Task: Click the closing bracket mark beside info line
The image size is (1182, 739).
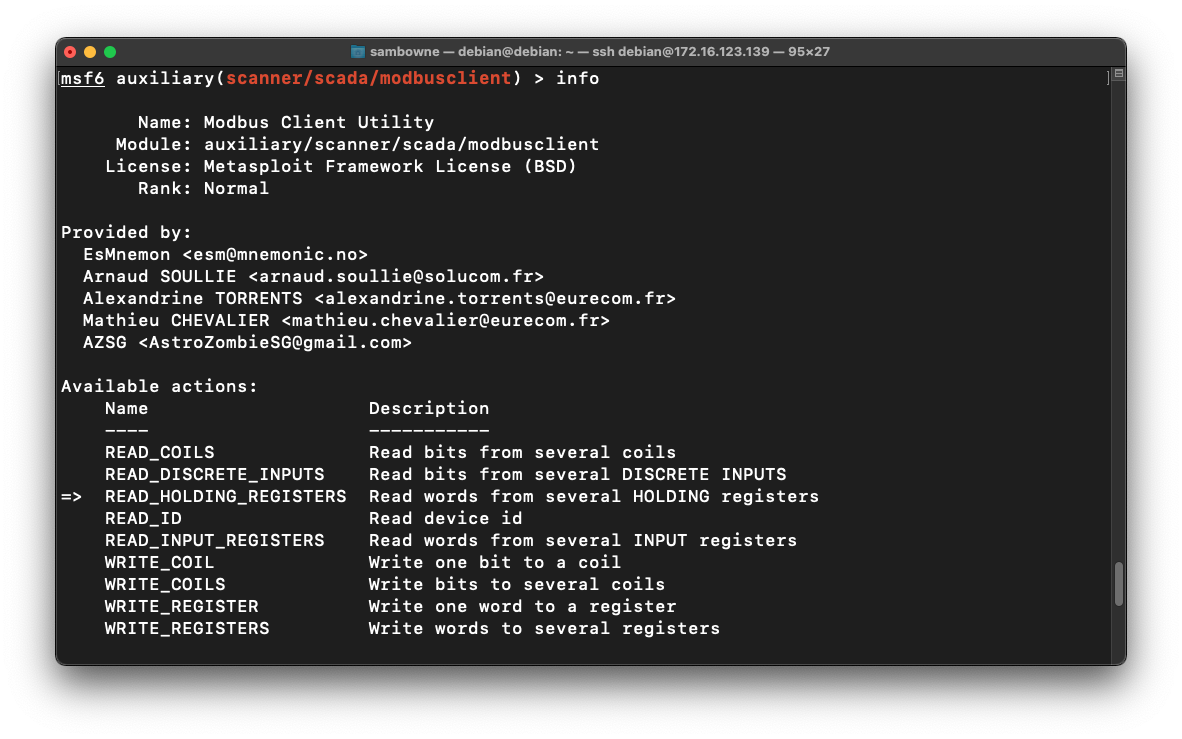Action: click(1109, 78)
